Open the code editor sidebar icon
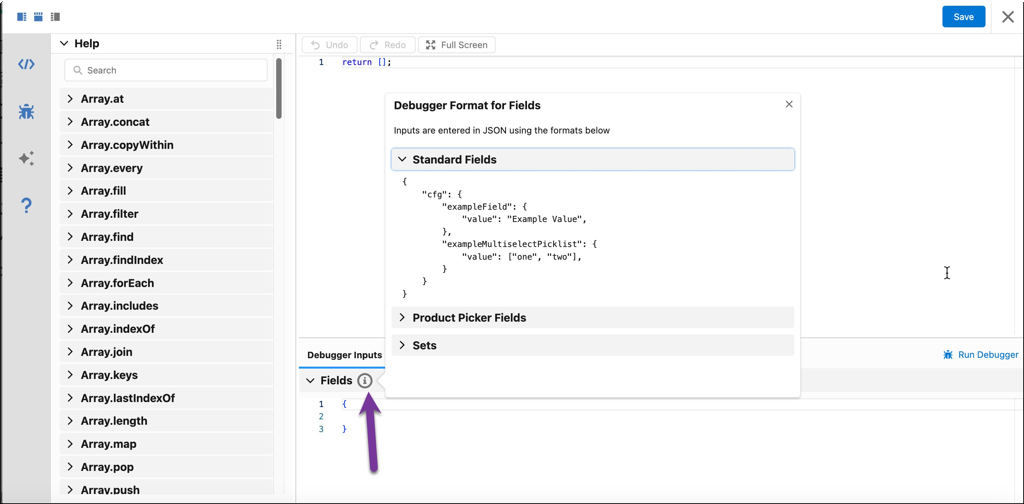Viewport: 1024px width, 504px height. point(26,64)
